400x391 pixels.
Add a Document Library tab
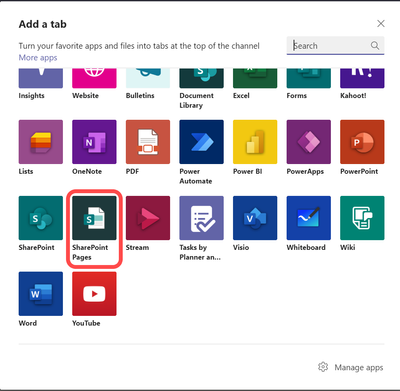coord(201,78)
